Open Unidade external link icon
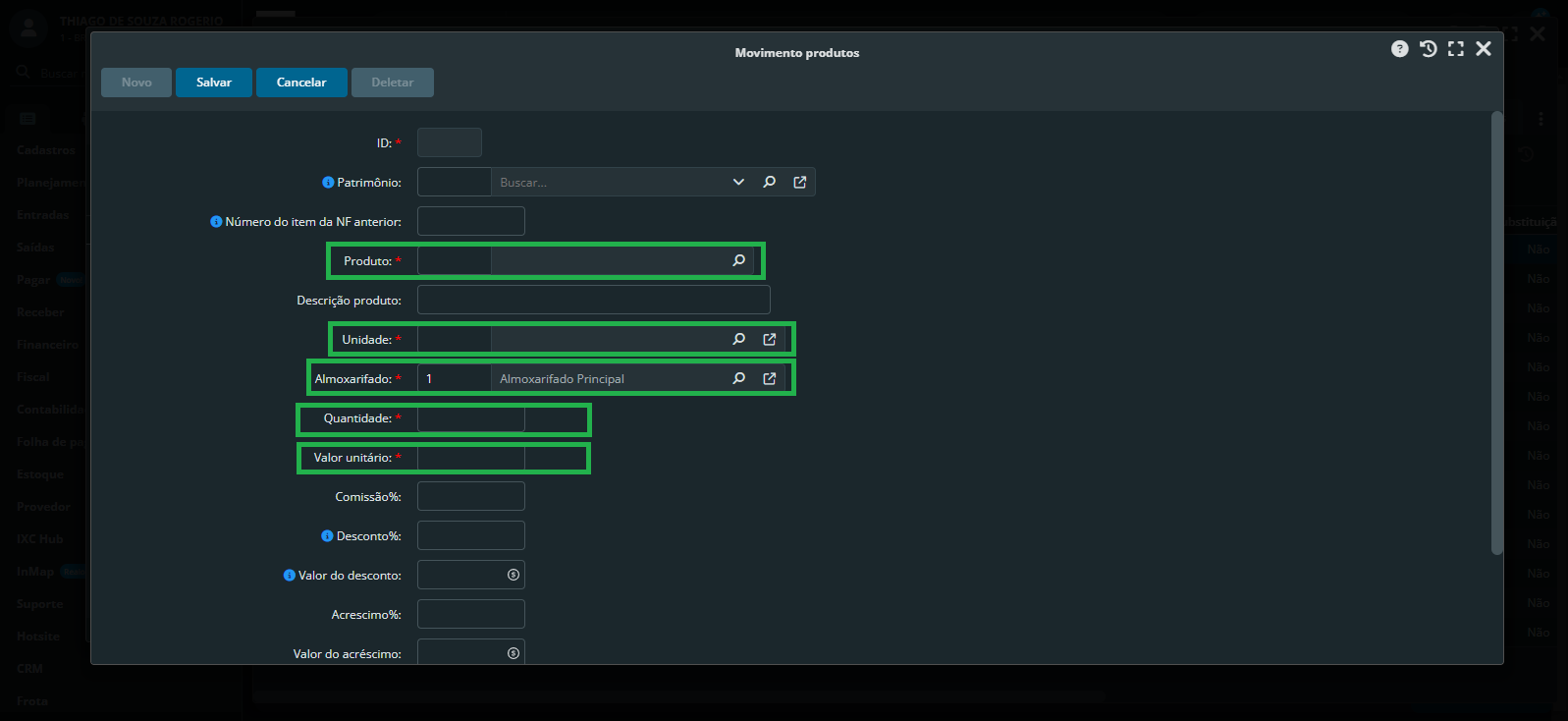 [770, 339]
